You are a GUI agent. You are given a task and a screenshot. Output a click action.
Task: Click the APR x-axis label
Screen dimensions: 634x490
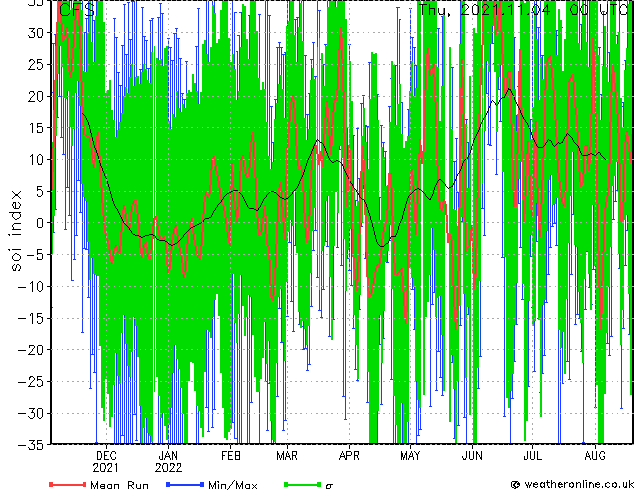(x=349, y=456)
